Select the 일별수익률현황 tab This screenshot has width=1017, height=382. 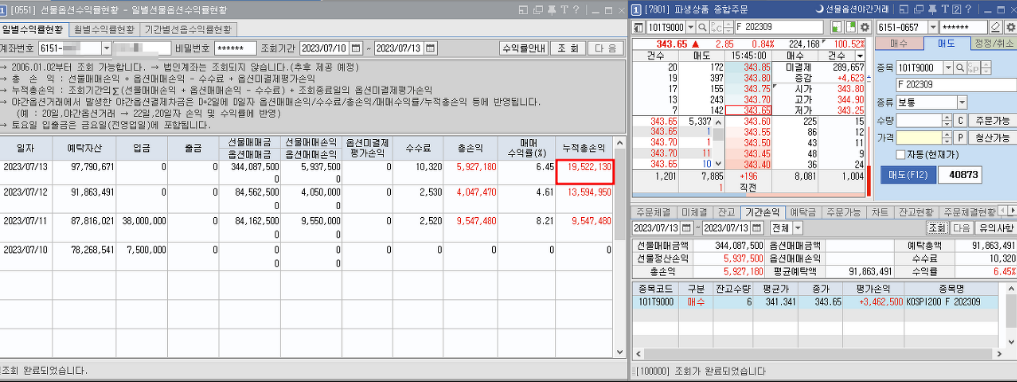(33, 29)
